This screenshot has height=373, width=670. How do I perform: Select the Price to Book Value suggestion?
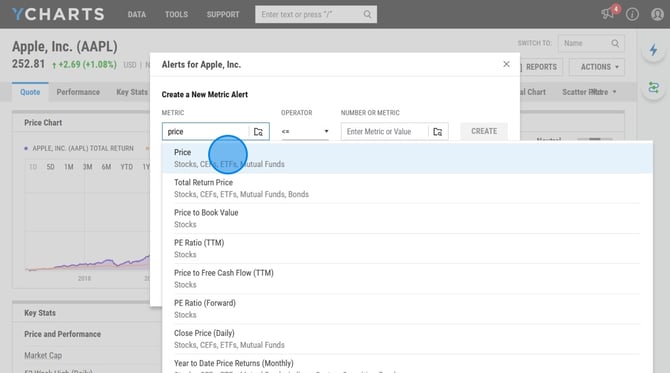[x=407, y=218]
